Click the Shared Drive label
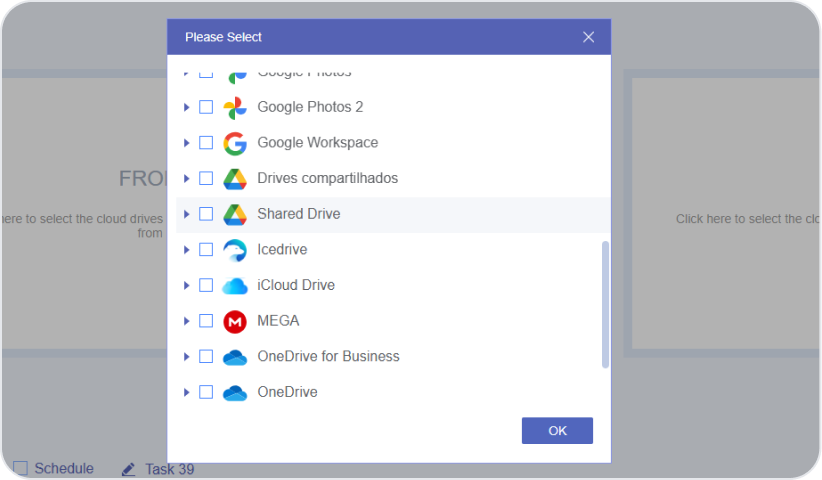The height and width of the screenshot is (480, 822). point(299,214)
